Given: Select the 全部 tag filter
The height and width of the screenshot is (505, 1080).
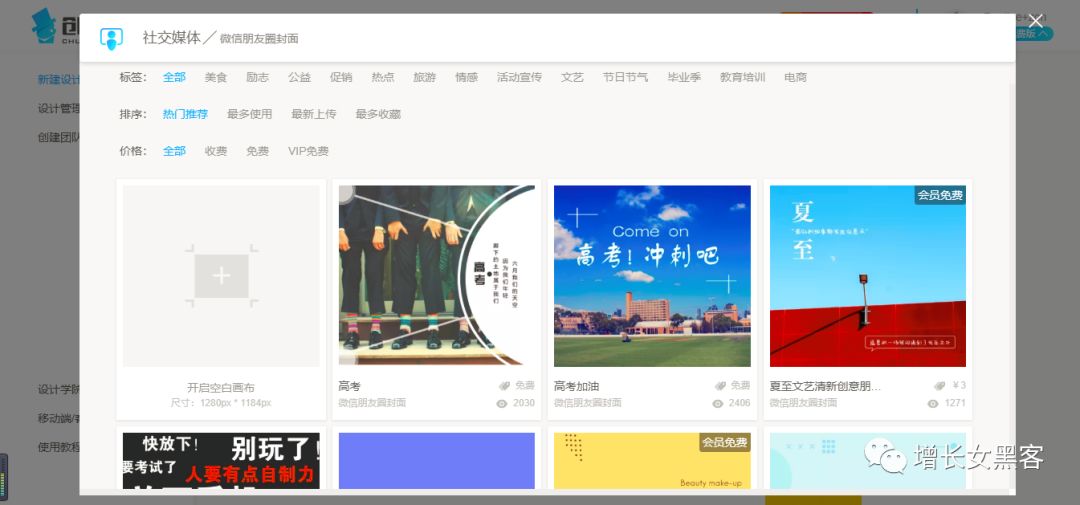Looking at the screenshot, I should point(174,77).
